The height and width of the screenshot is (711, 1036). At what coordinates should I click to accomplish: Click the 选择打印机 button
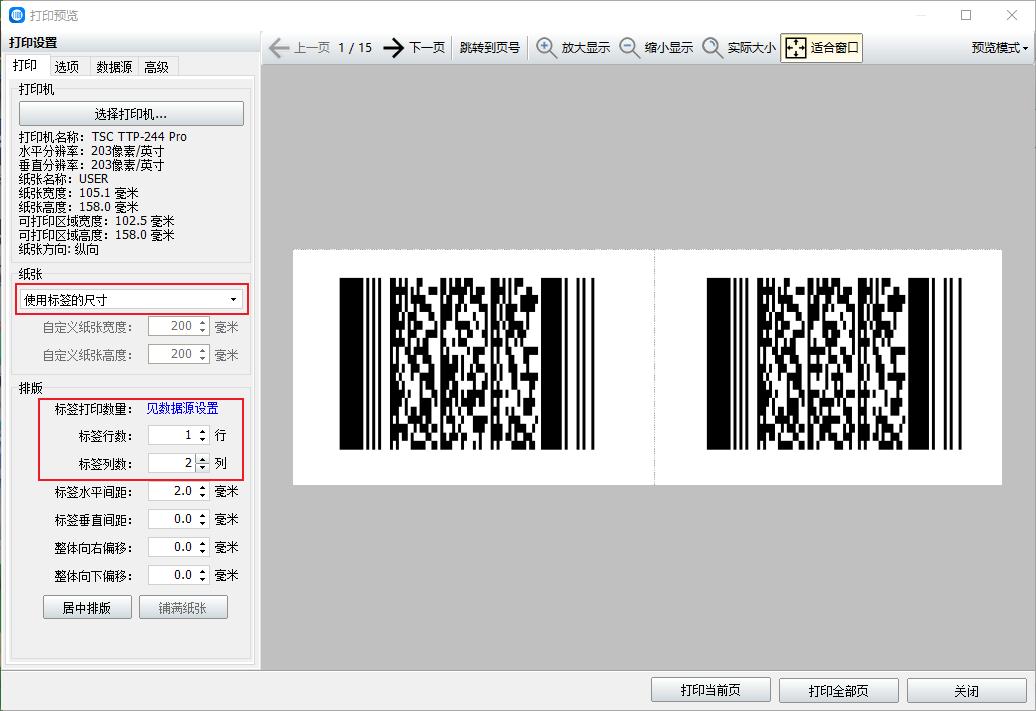click(x=131, y=114)
